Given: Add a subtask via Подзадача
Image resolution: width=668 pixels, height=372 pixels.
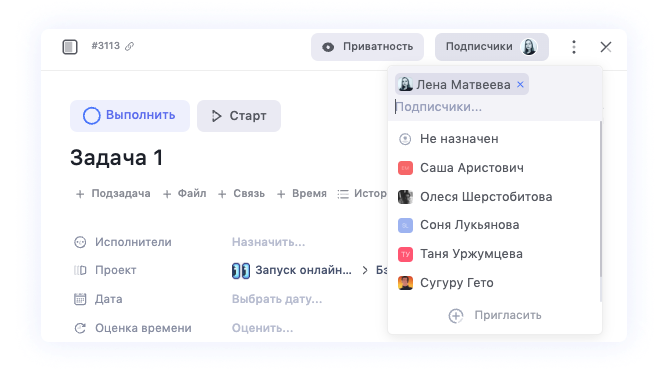Looking at the screenshot, I should pyautogui.click(x=113, y=194).
